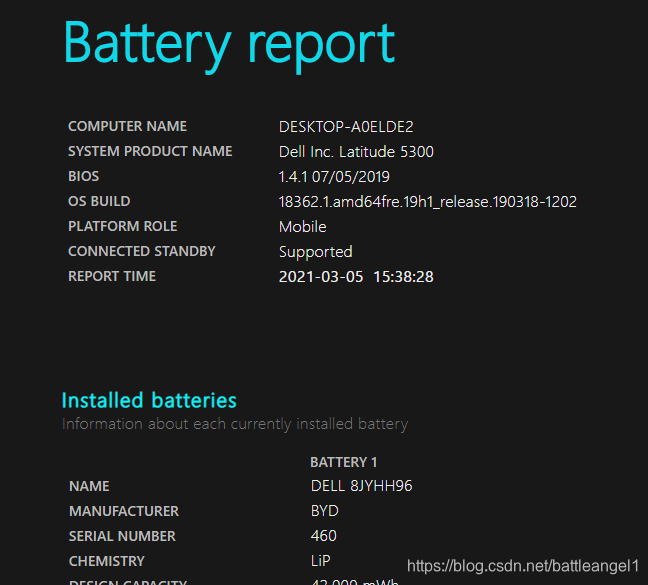The image size is (648, 585).
Task: Select the OS BUILD label
Action: 99,201
